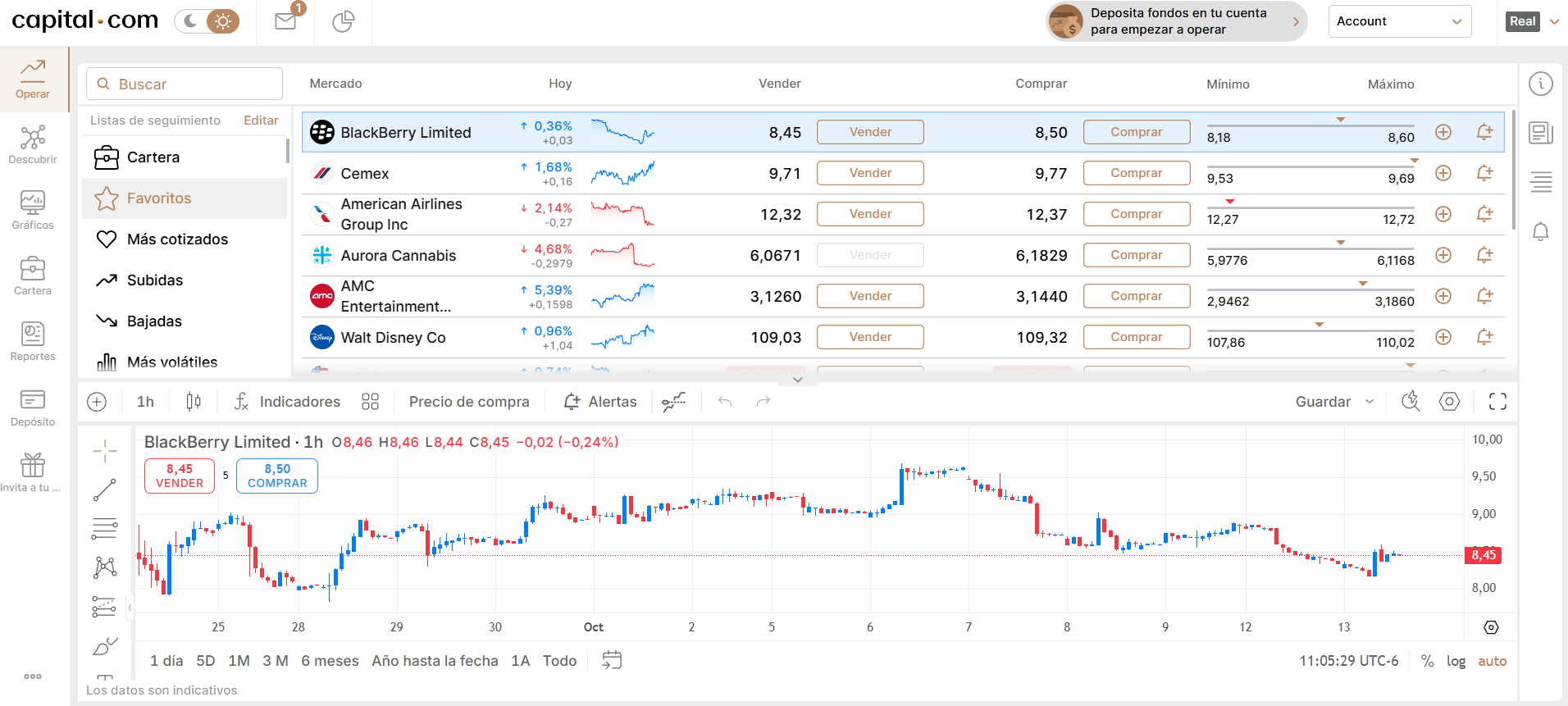
Task: Undo the last chart action
Action: [725, 401]
